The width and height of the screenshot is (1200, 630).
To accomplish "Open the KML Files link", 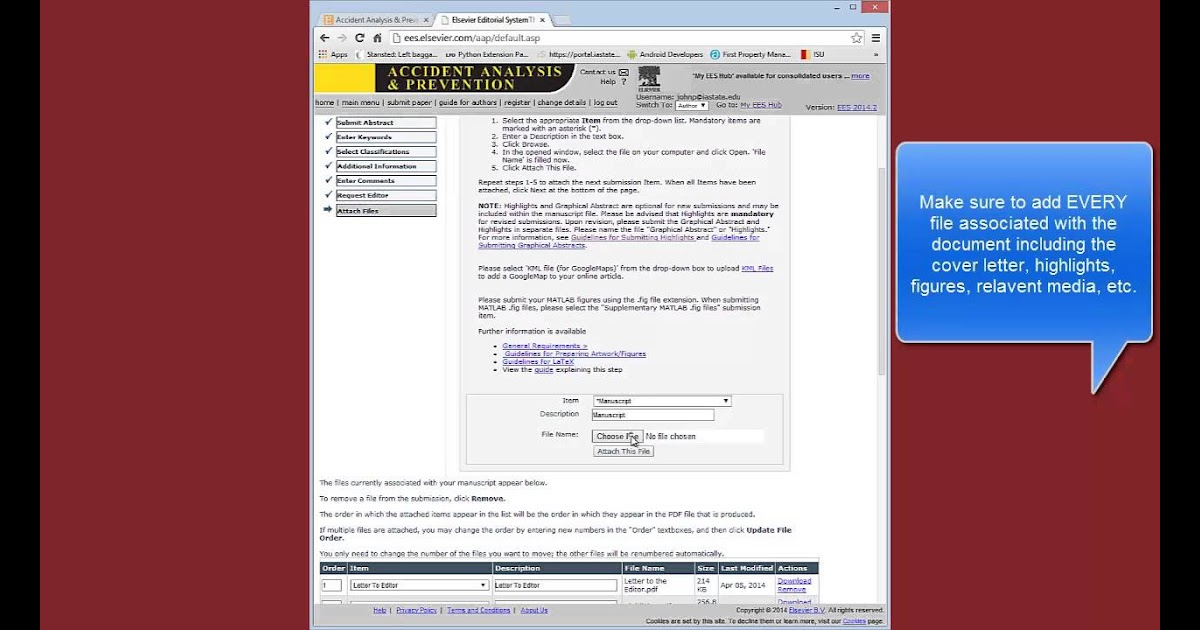I will (x=757, y=268).
